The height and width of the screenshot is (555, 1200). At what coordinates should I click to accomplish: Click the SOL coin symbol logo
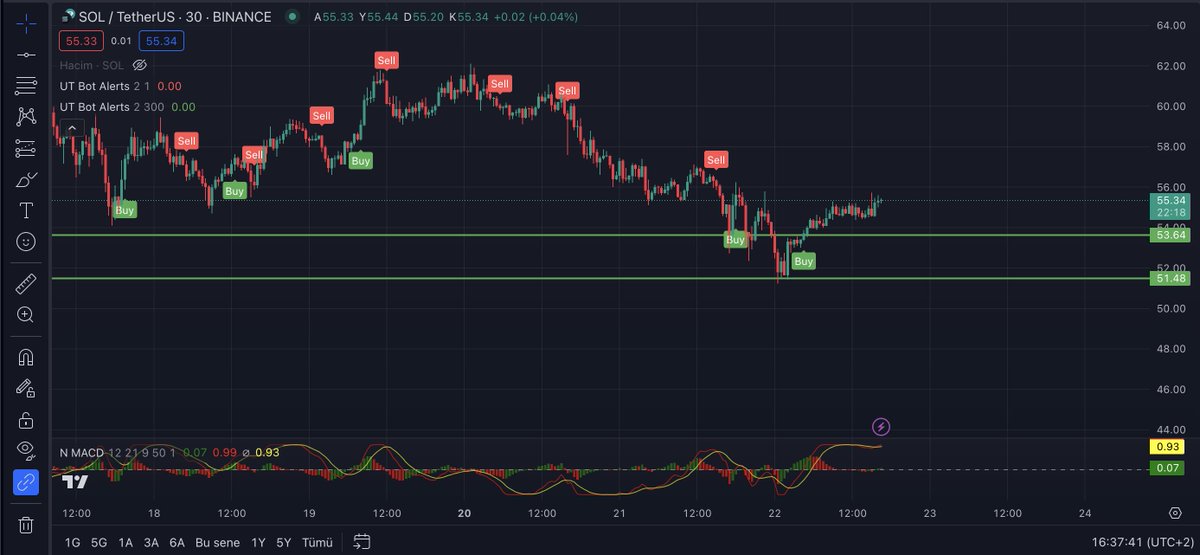pyautogui.click(x=67, y=17)
